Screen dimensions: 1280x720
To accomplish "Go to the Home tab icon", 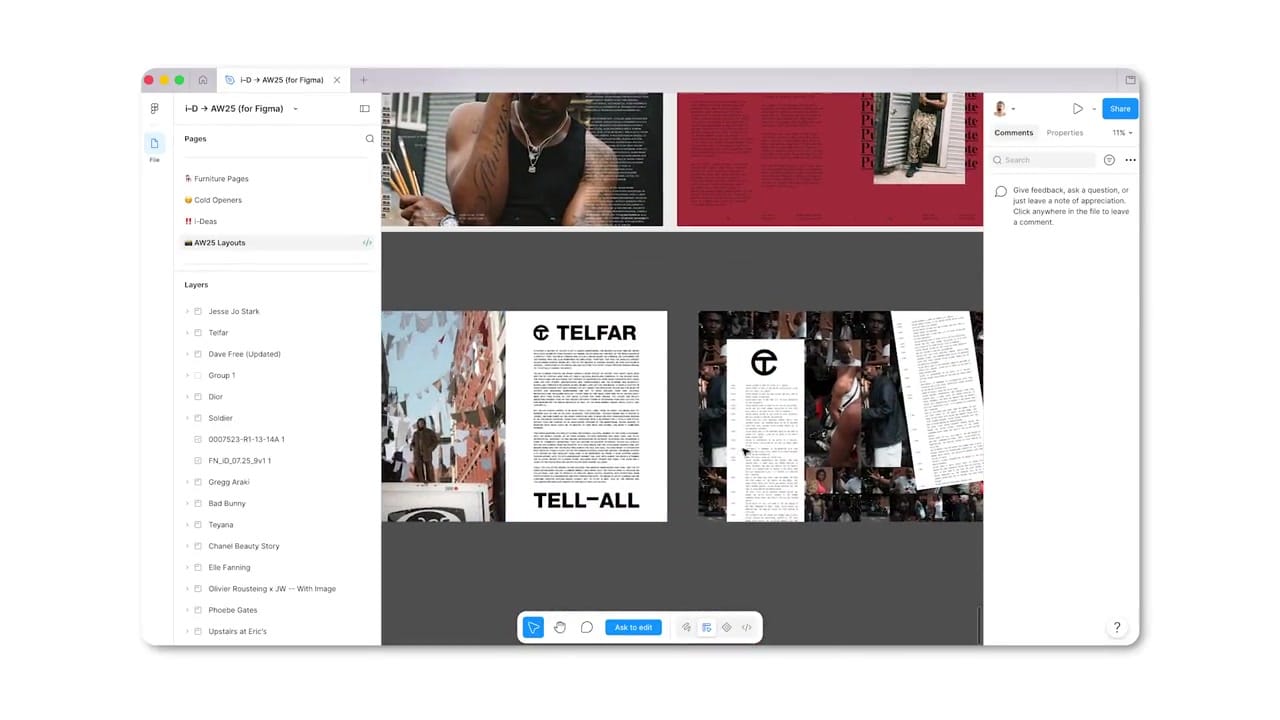I will 203,80.
